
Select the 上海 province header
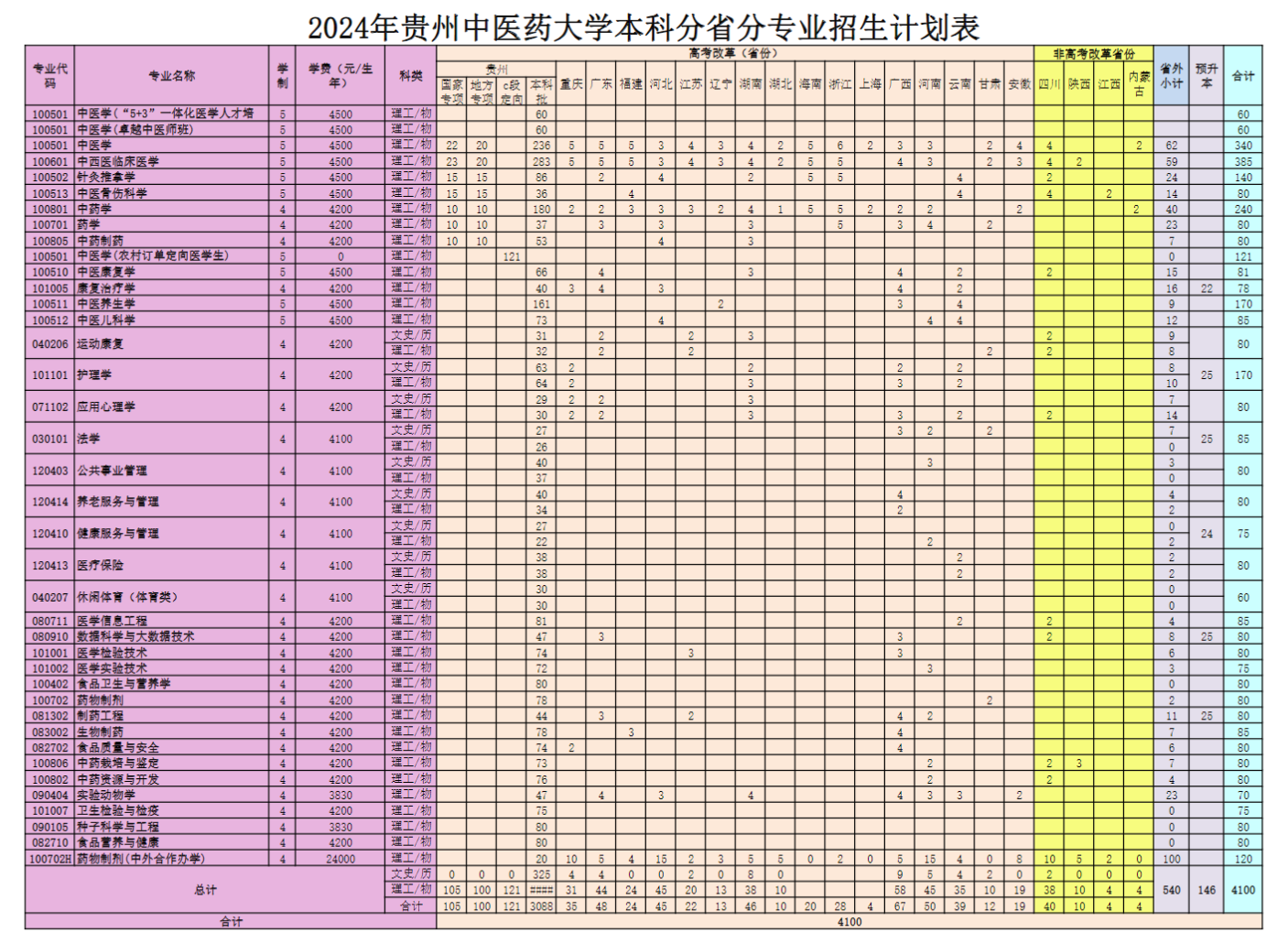point(870,84)
